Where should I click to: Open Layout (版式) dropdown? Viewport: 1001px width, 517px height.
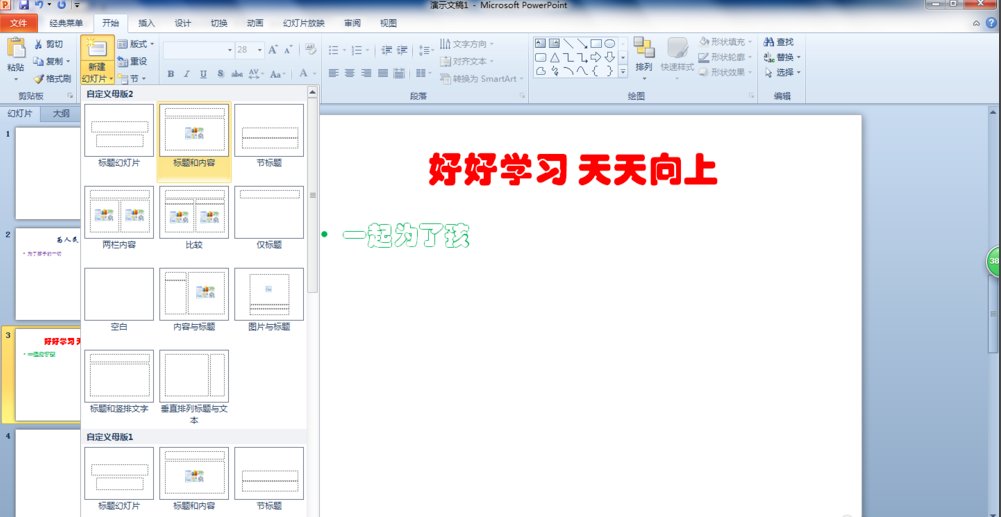pyautogui.click(x=136, y=44)
